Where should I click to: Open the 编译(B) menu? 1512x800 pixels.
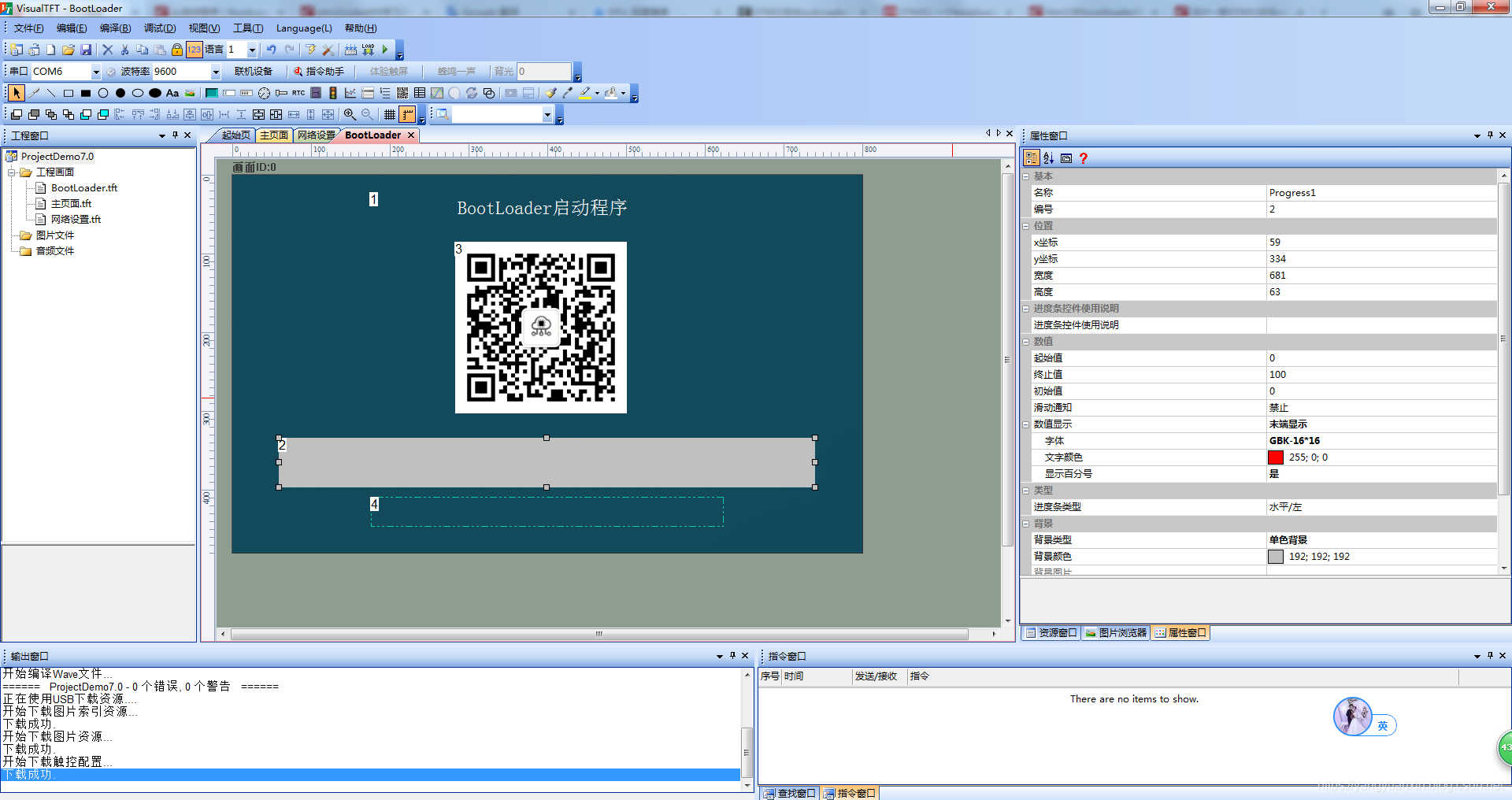click(x=115, y=28)
